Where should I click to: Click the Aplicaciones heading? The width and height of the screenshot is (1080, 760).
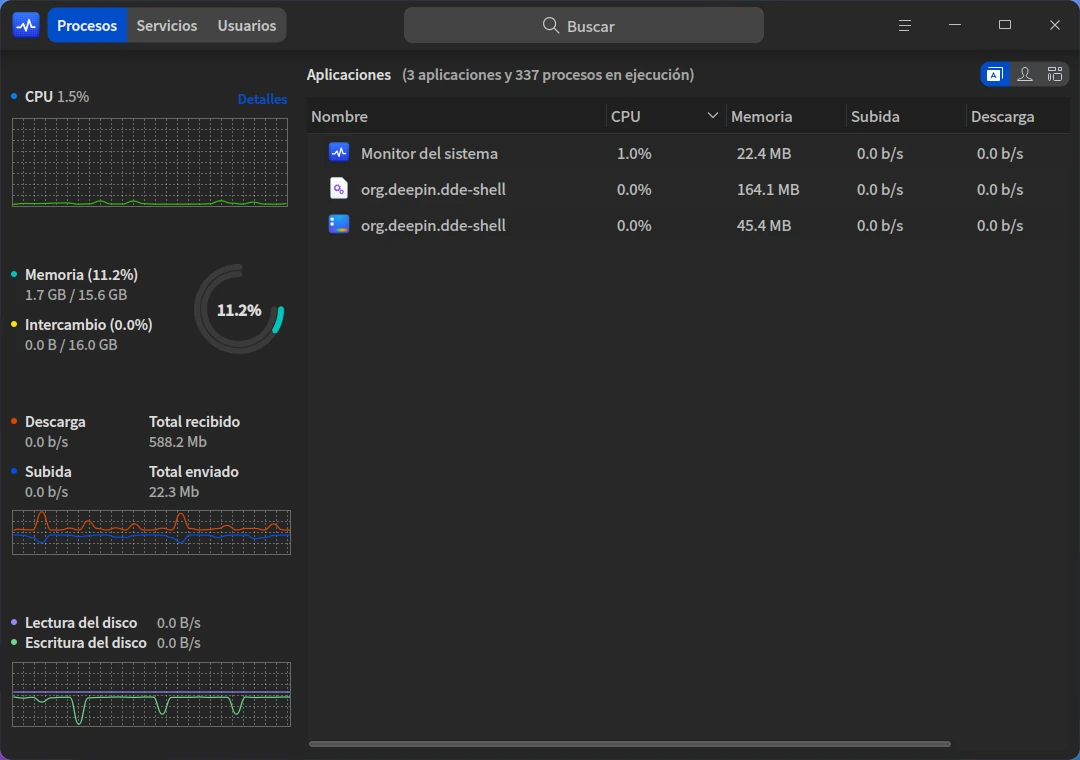[x=349, y=74]
